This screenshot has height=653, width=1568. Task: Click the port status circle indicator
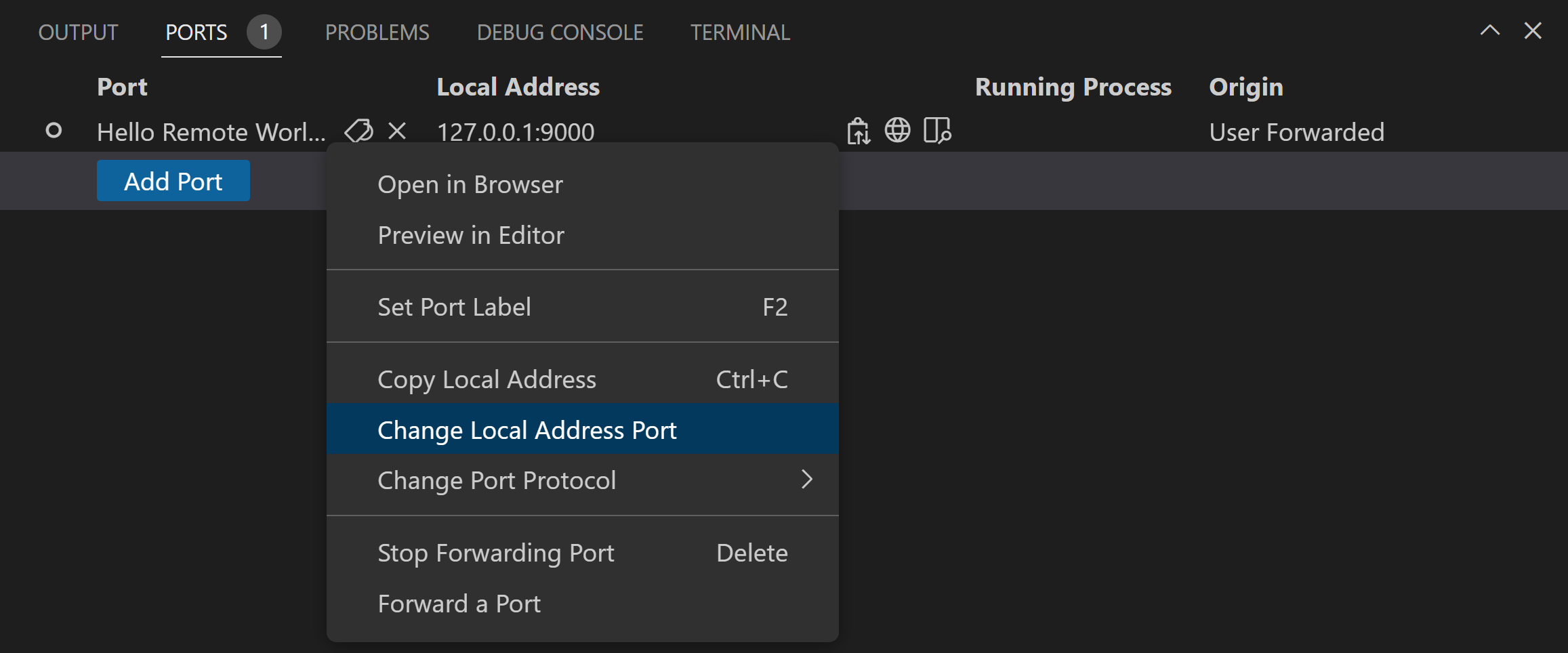[x=54, y=131]
